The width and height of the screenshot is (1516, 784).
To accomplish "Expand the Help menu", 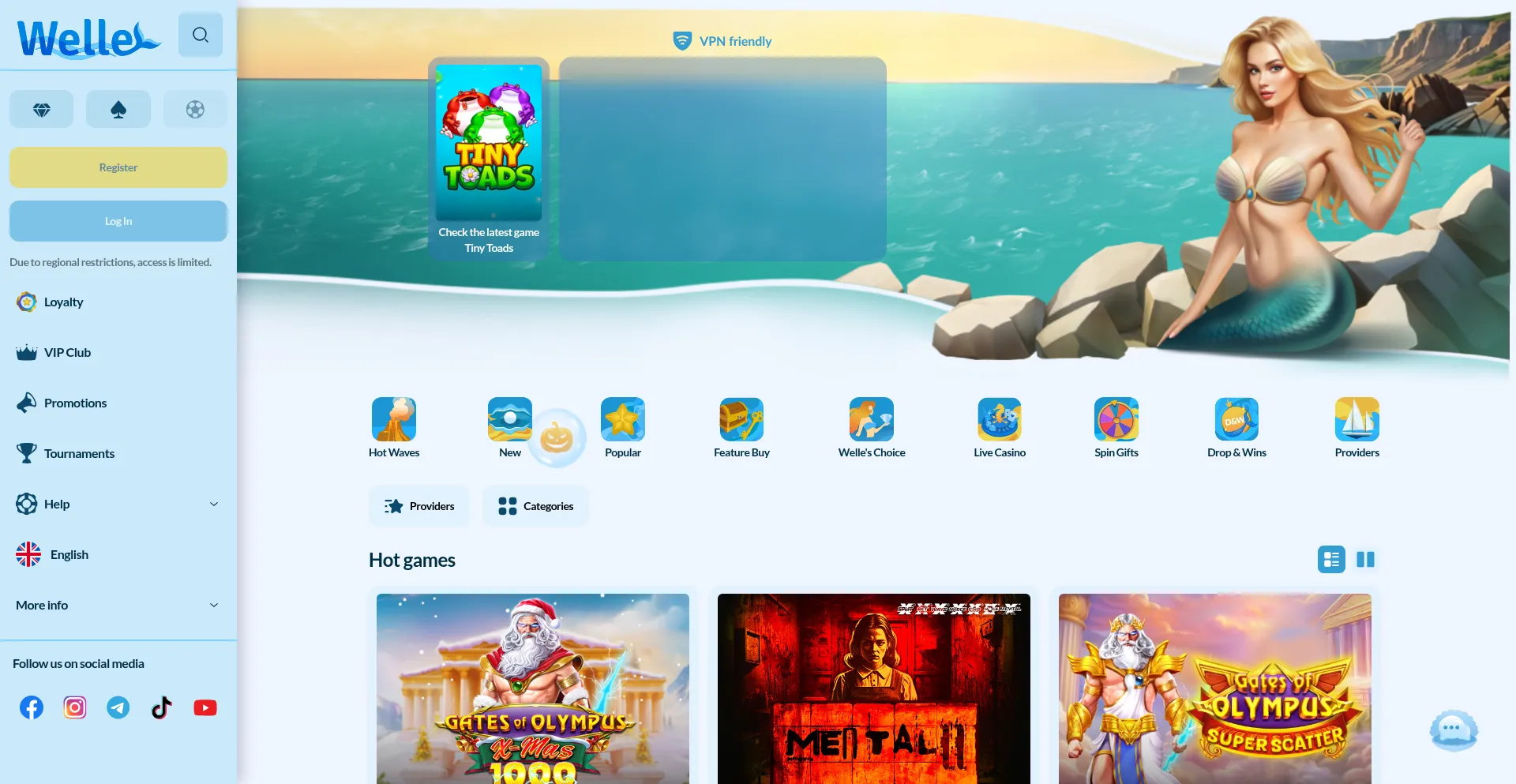I will (118, 504).
